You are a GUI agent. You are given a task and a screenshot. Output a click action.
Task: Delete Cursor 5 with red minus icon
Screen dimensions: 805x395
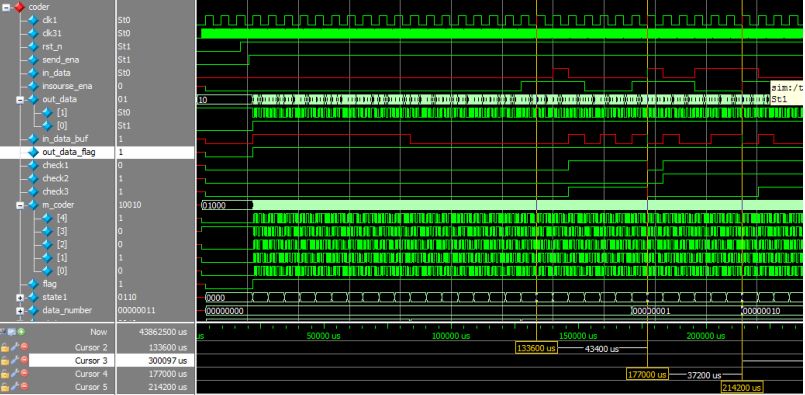click(24, 387)
